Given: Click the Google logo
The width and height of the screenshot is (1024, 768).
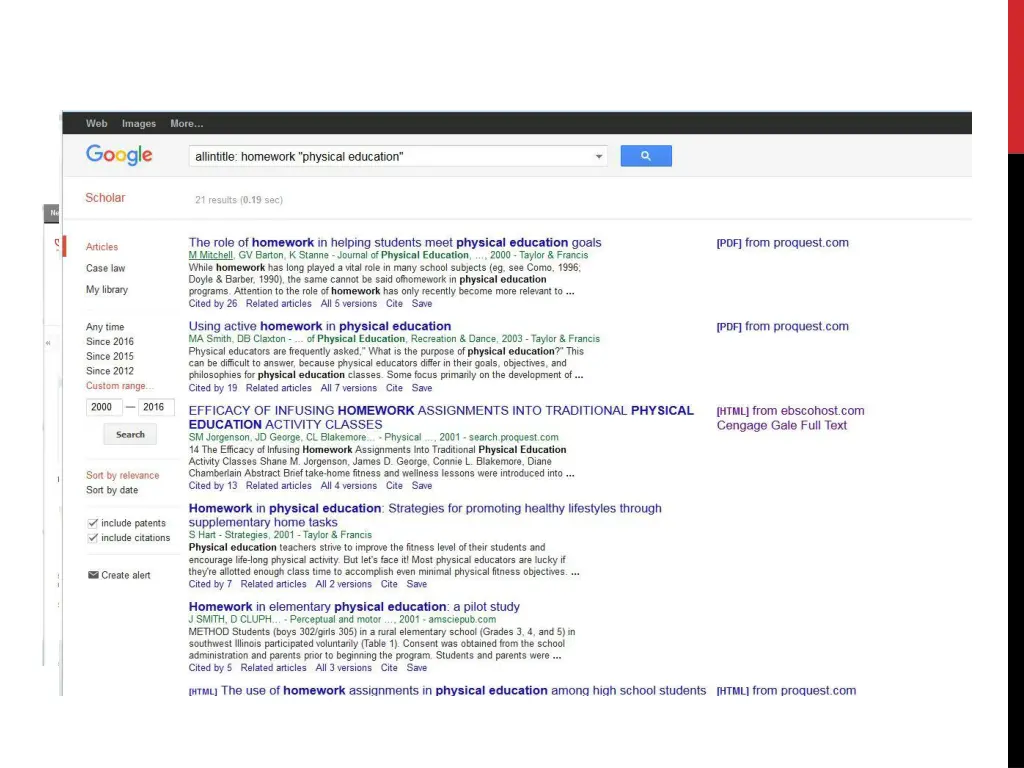Looking at the screenshot, I should 119,155.
